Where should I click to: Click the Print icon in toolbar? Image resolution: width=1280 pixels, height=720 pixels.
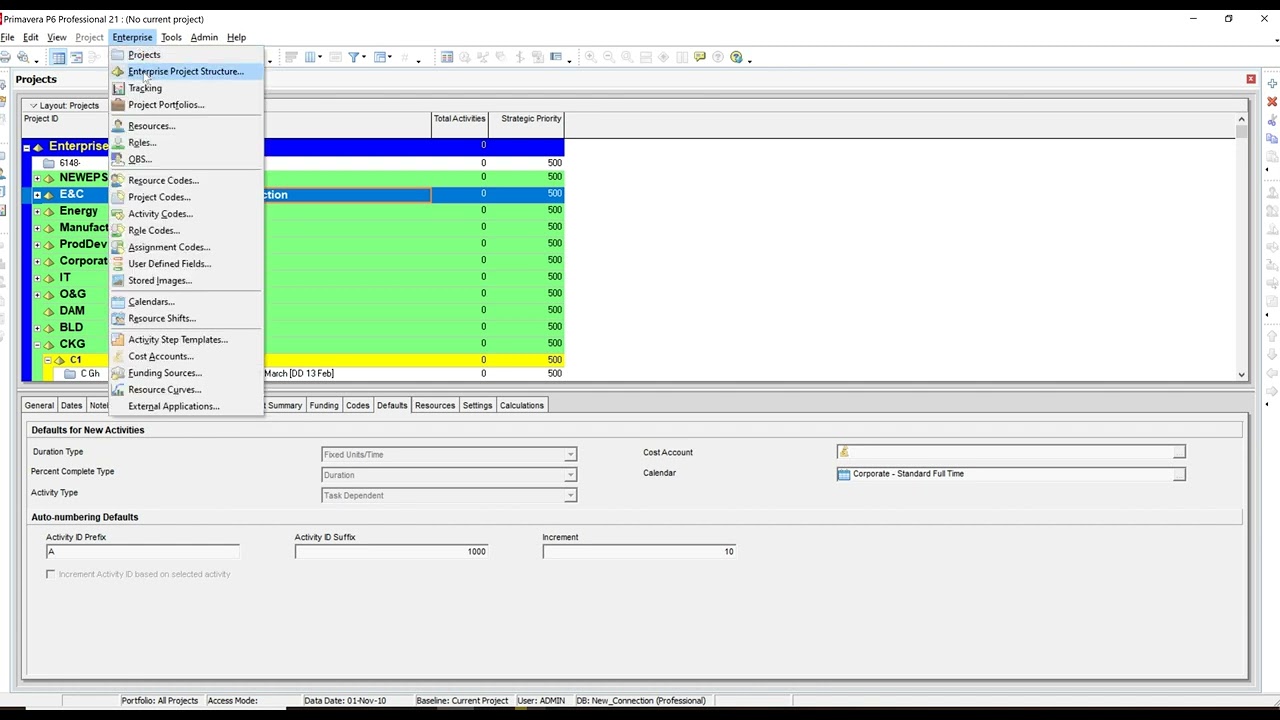pos(5,57)
